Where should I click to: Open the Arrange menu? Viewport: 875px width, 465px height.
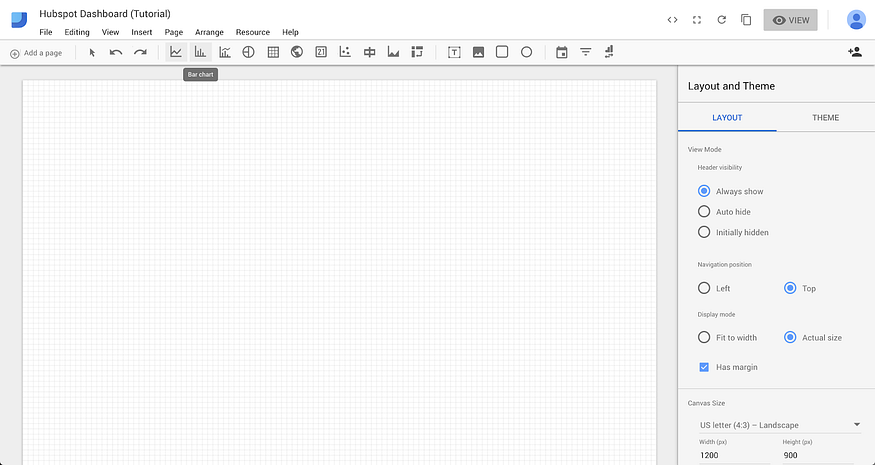point(209,32)
